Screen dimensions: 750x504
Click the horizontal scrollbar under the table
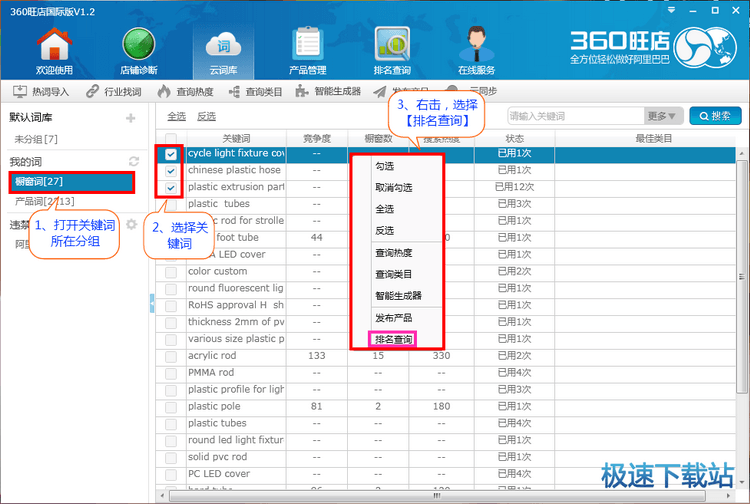(437, 495)
